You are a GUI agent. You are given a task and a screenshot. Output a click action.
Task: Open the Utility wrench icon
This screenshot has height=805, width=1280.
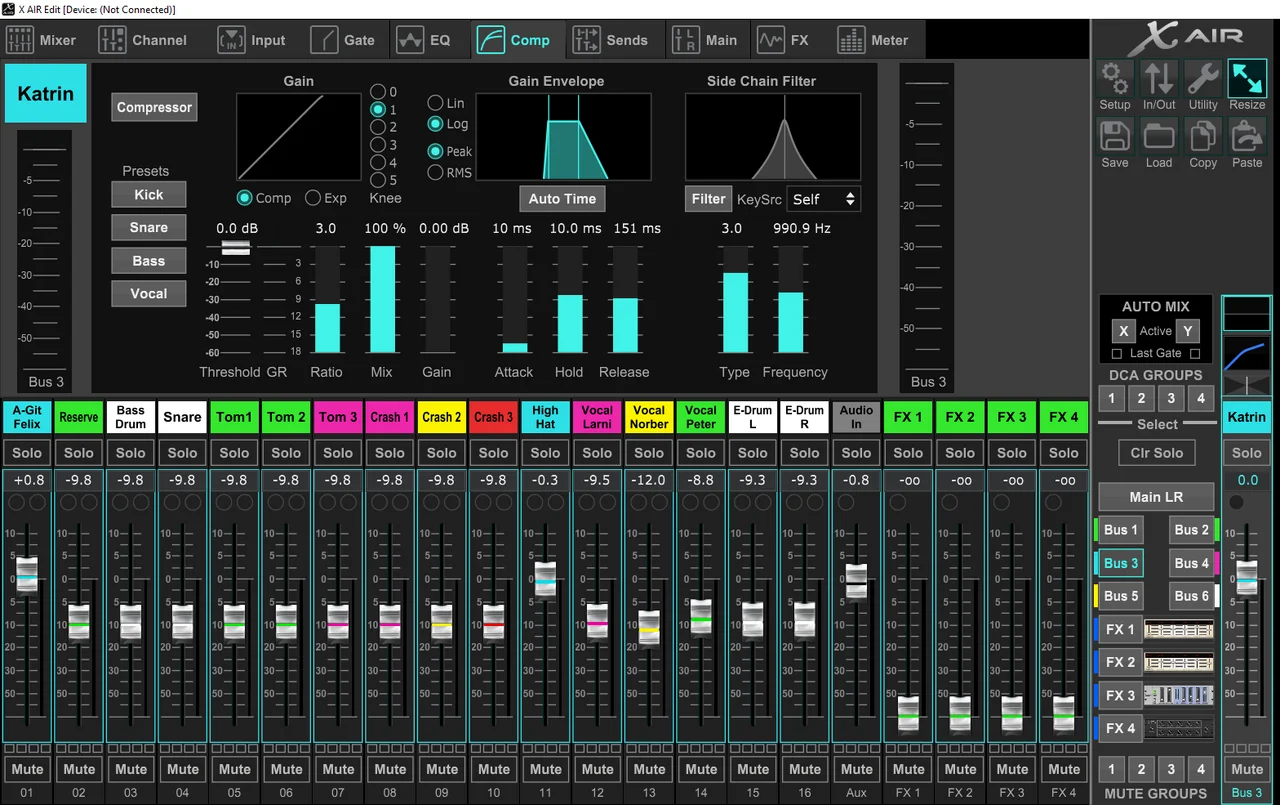(1203, 79)
